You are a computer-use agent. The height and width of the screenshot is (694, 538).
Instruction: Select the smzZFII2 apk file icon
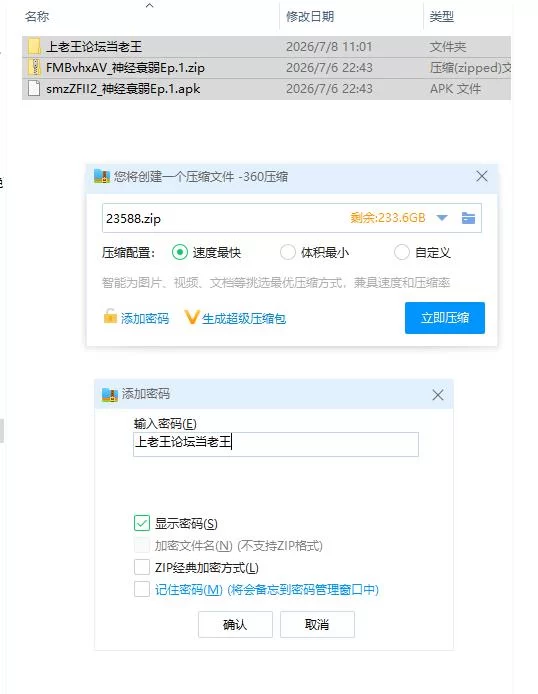pos(34,89)
